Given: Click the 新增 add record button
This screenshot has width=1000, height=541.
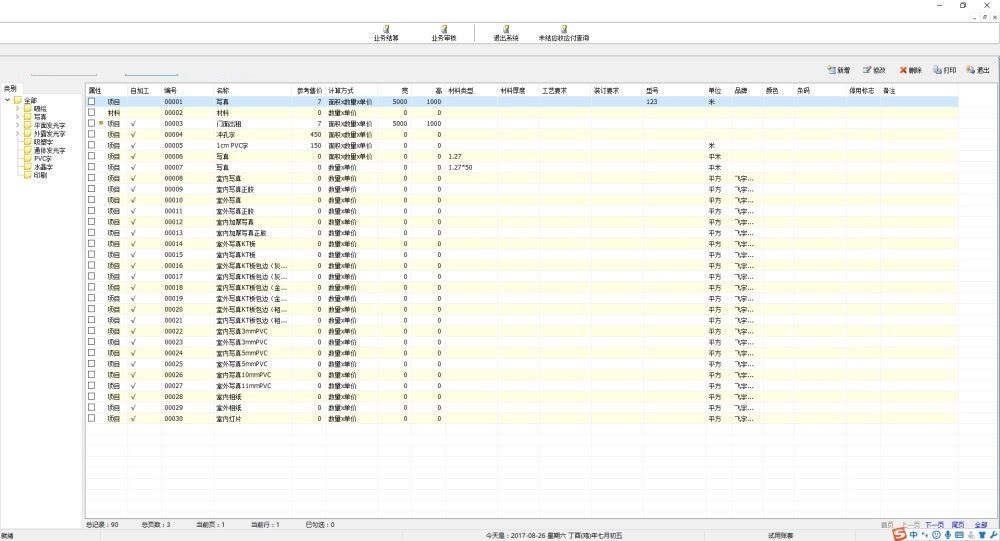Looking at the screenshot, I should point(839,70).
